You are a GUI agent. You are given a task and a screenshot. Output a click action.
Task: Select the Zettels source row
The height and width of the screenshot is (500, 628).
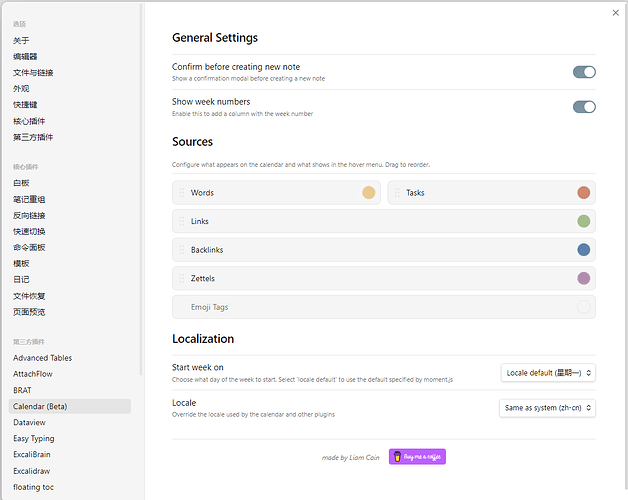click(384, 278)
